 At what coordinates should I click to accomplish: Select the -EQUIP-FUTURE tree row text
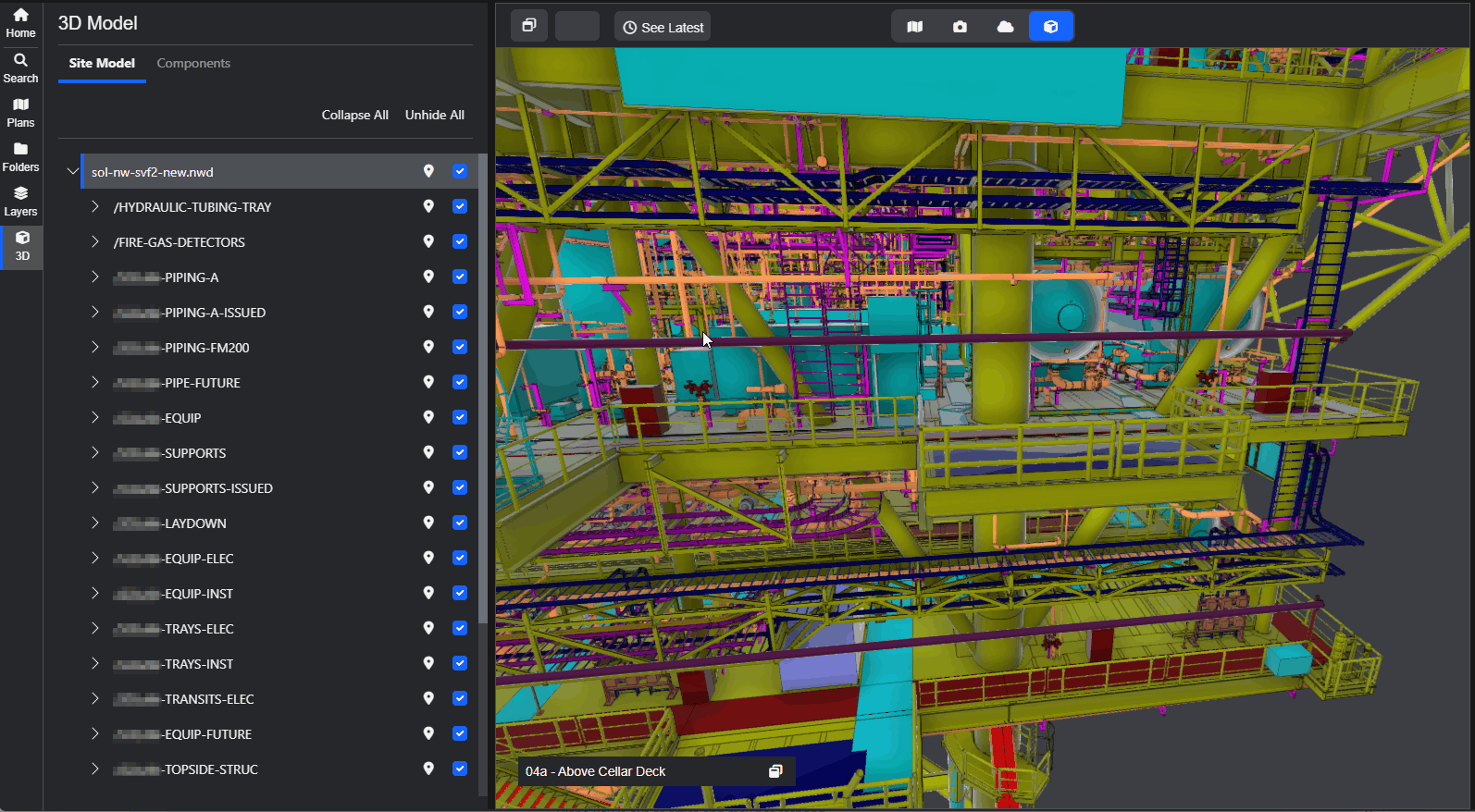coord(182,734)
